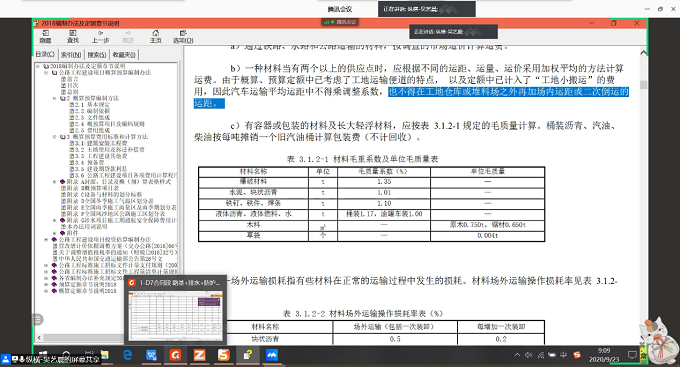The image size is (680, 367).
Task: Click the 前进 (Forward) toolbar icon
Action: [128, 36]
